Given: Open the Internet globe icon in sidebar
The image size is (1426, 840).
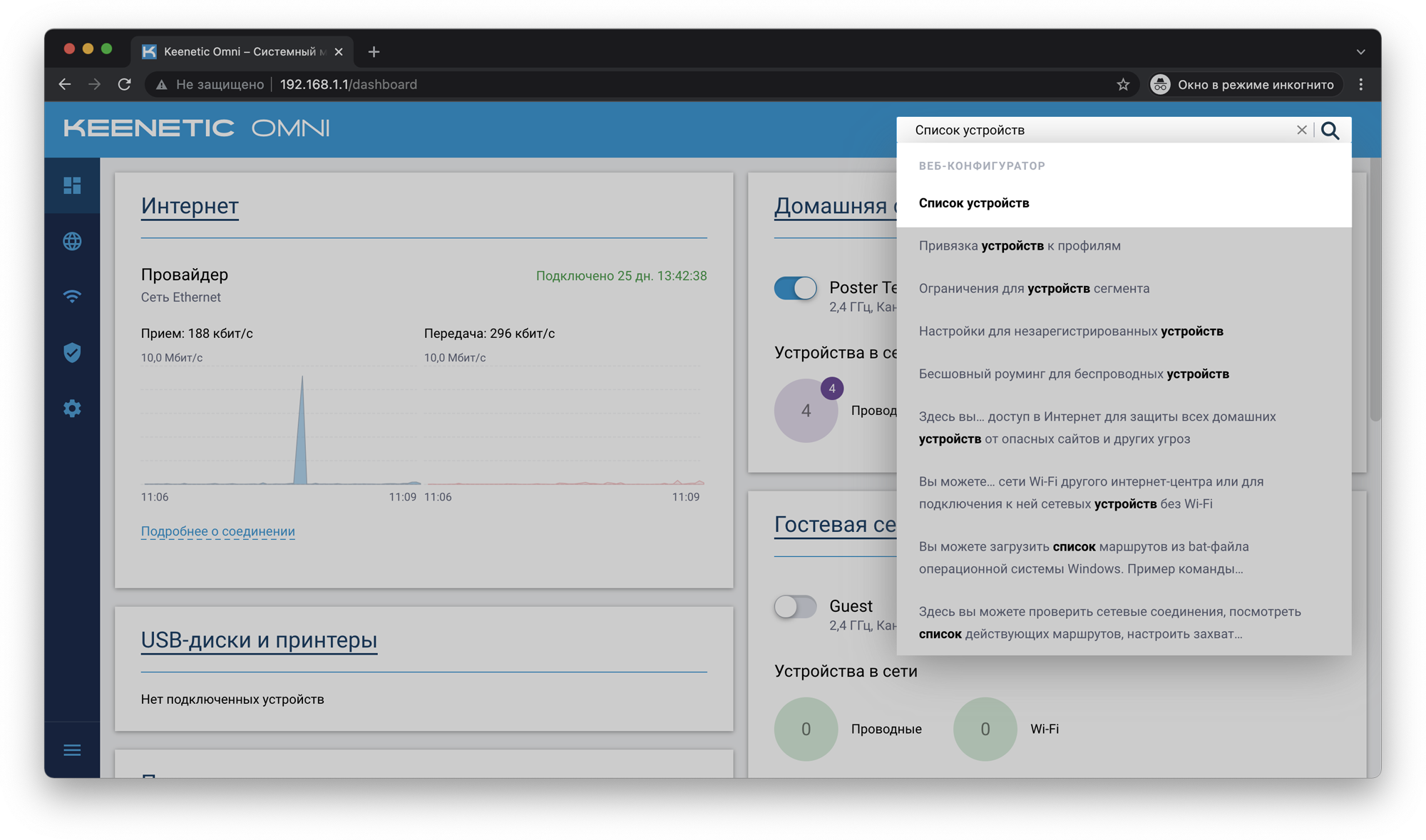Looking at the screenshot, I should 72,241.
